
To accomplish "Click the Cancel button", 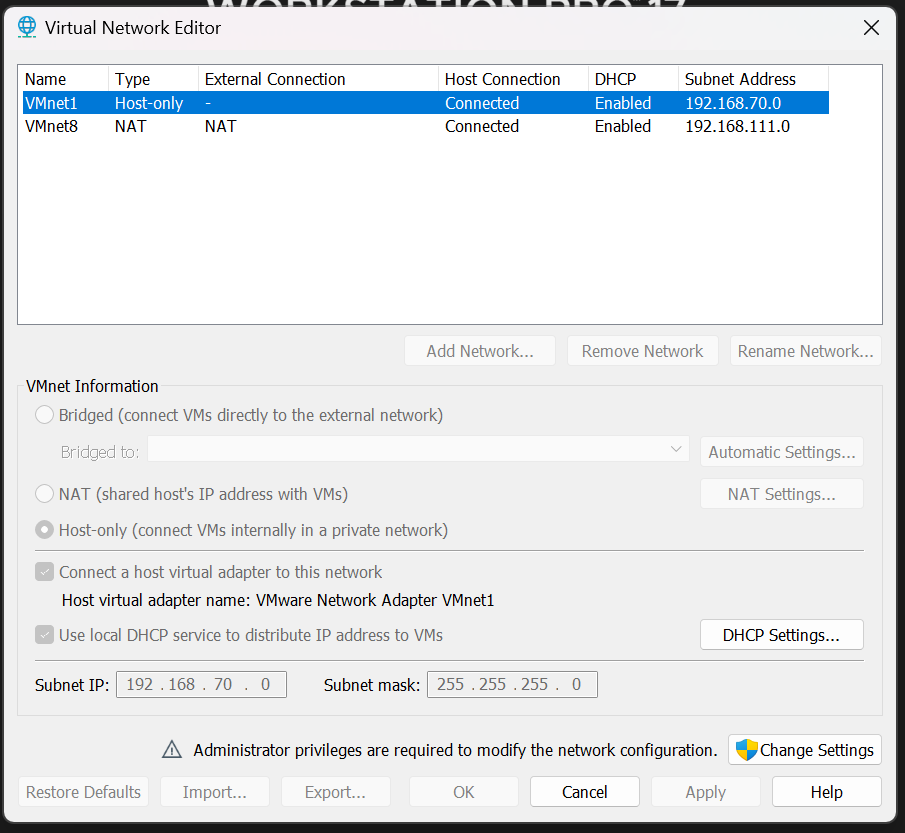I will coord(585,791).
